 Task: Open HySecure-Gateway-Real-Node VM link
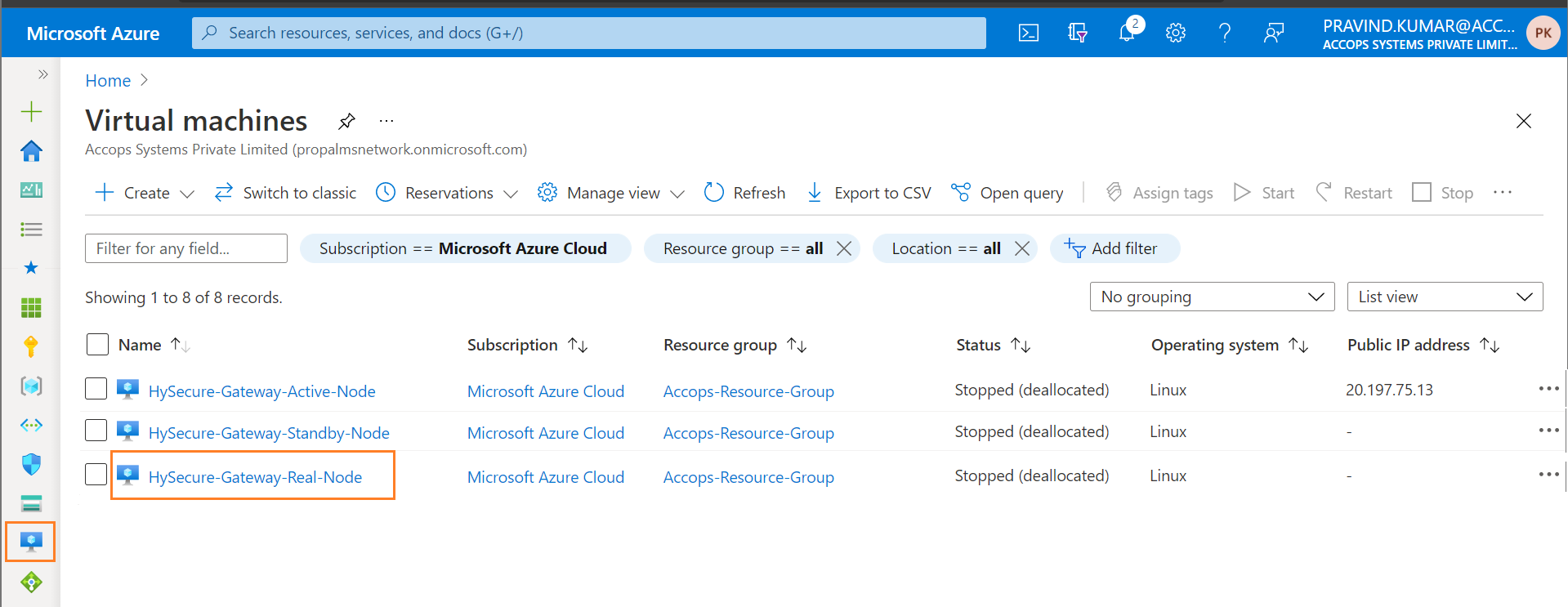255,477
